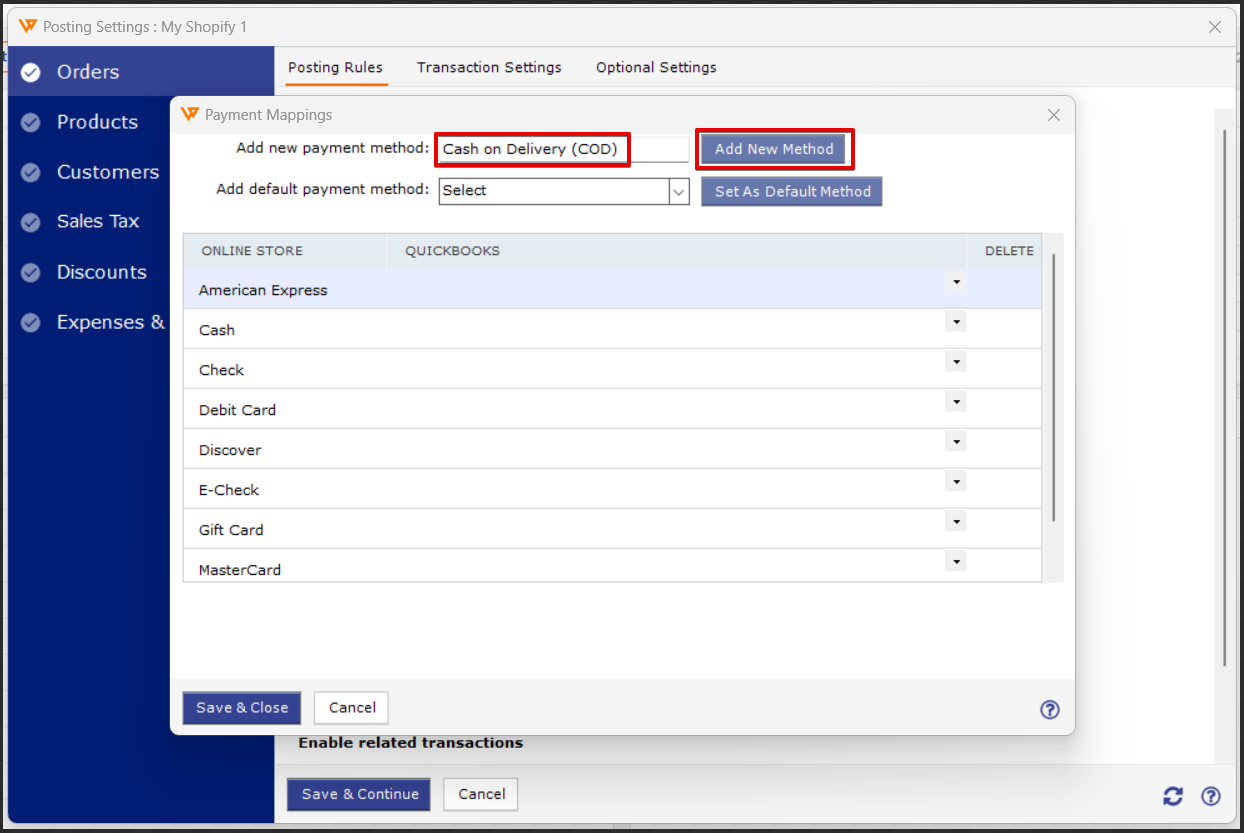Click the new payment method text field

coord(564,149)
